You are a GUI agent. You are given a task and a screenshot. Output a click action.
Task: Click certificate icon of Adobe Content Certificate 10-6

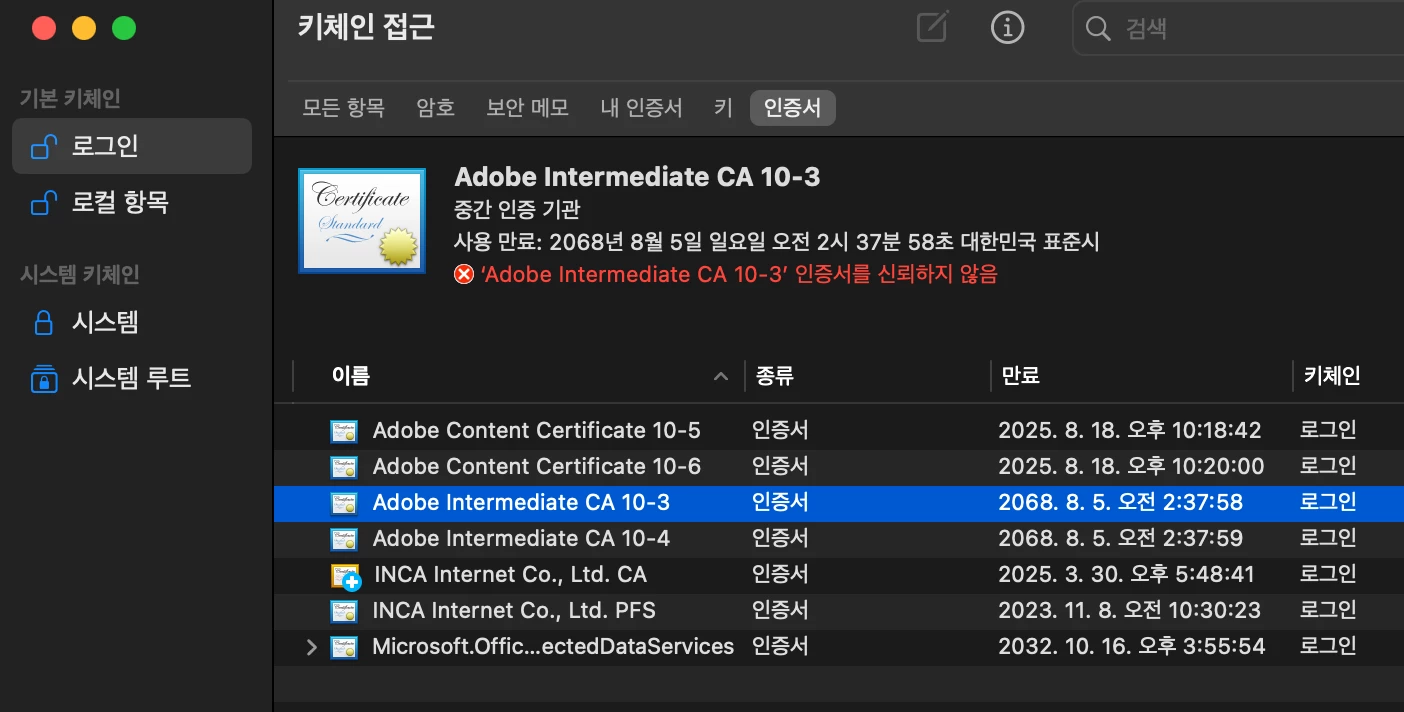(x=344, y=467)
